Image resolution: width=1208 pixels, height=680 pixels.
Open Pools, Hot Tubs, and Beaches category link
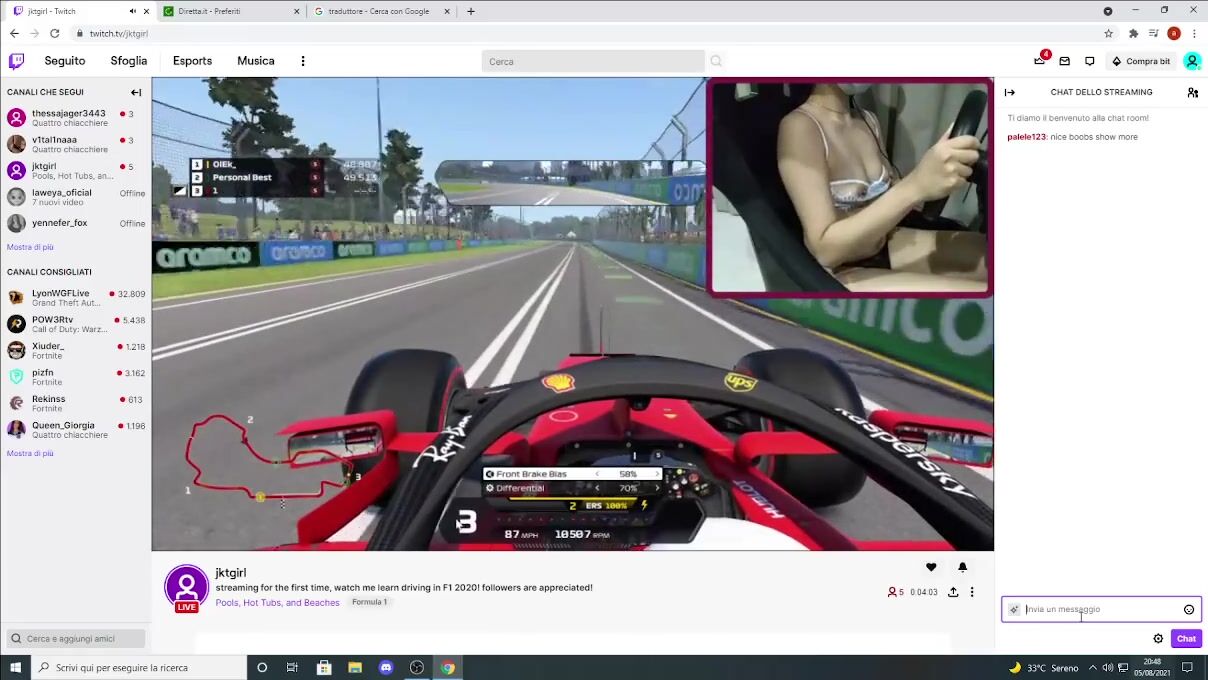click(x=277, y=602)
